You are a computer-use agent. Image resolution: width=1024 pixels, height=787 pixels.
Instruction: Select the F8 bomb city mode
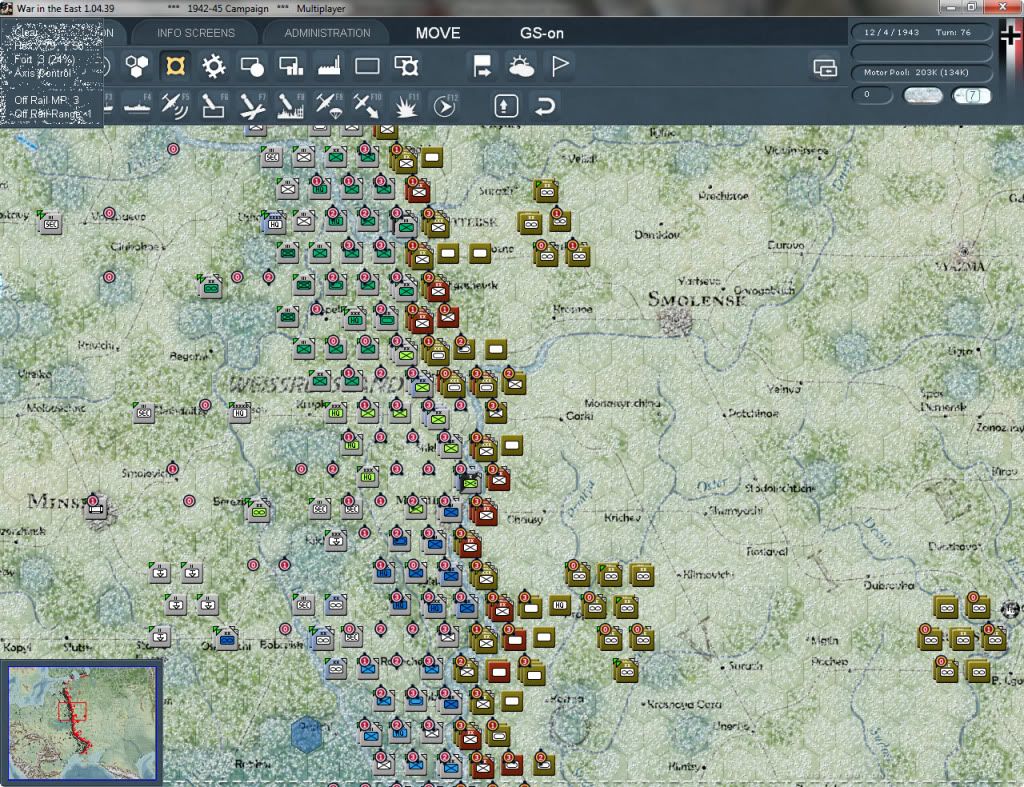291,105
